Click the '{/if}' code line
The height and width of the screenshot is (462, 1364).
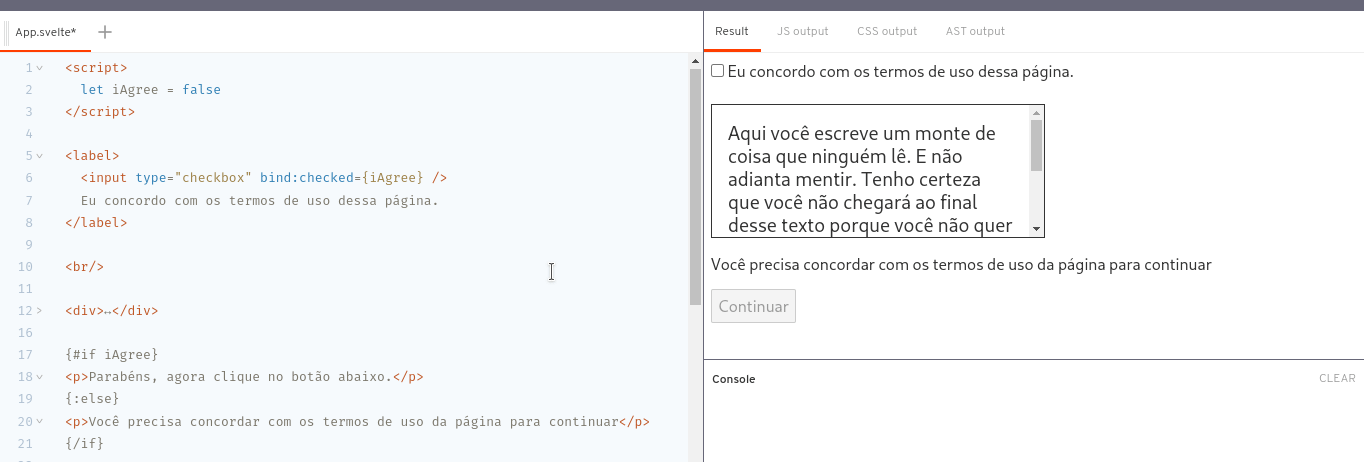pyautogui.click(x=84, y=443)
